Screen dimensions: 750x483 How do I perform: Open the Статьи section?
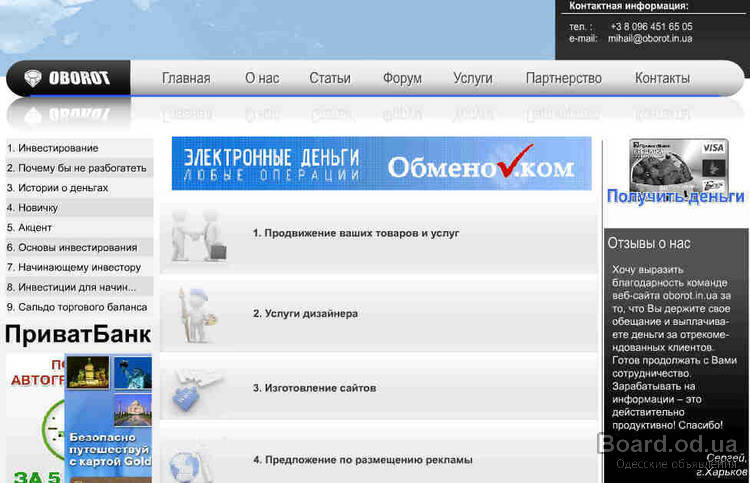click(330, 78)
